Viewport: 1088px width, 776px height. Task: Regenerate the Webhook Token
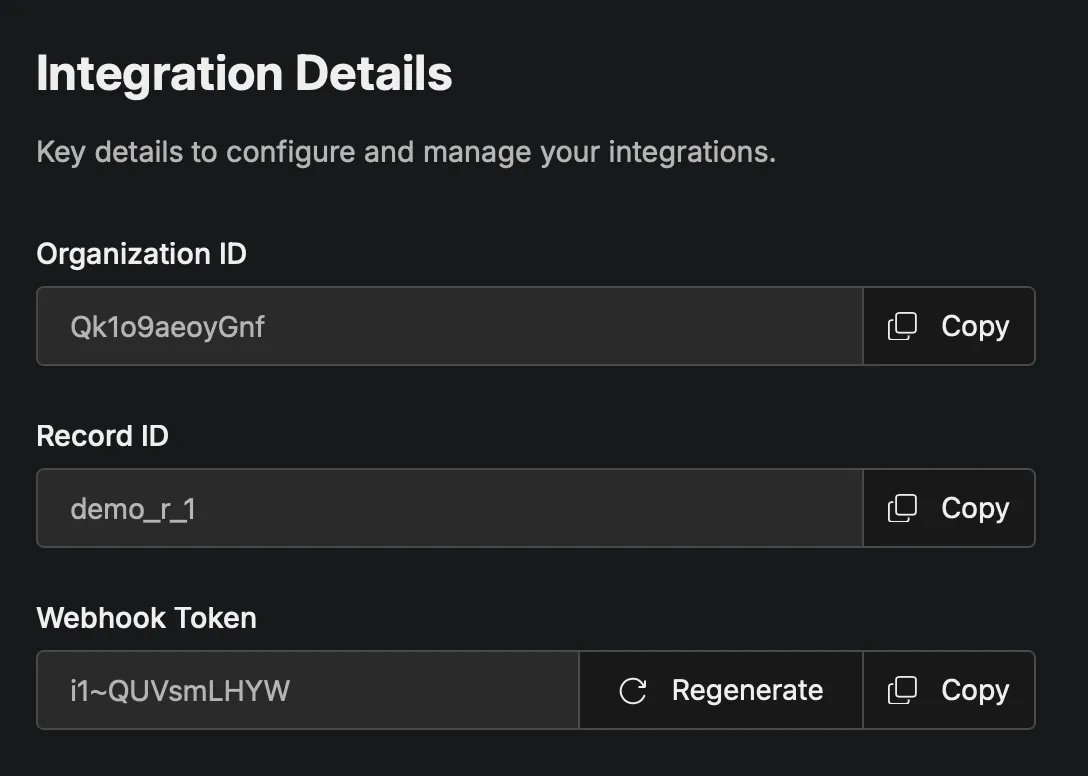(x=720, y=690)
